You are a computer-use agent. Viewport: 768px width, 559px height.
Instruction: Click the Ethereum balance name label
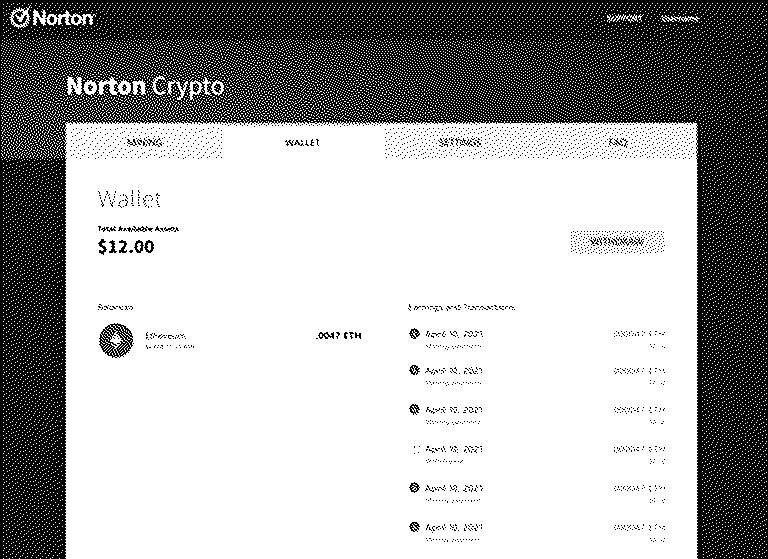pos(166,336)
